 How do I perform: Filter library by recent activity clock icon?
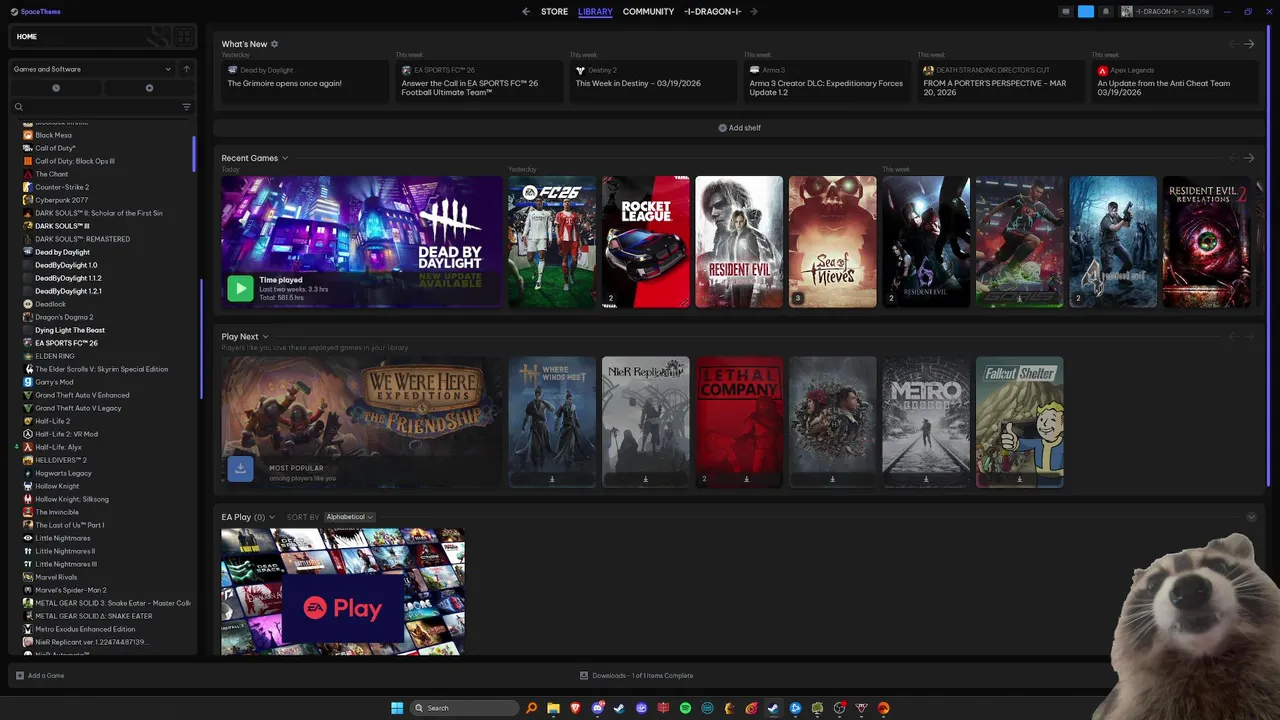coord(56,88)
